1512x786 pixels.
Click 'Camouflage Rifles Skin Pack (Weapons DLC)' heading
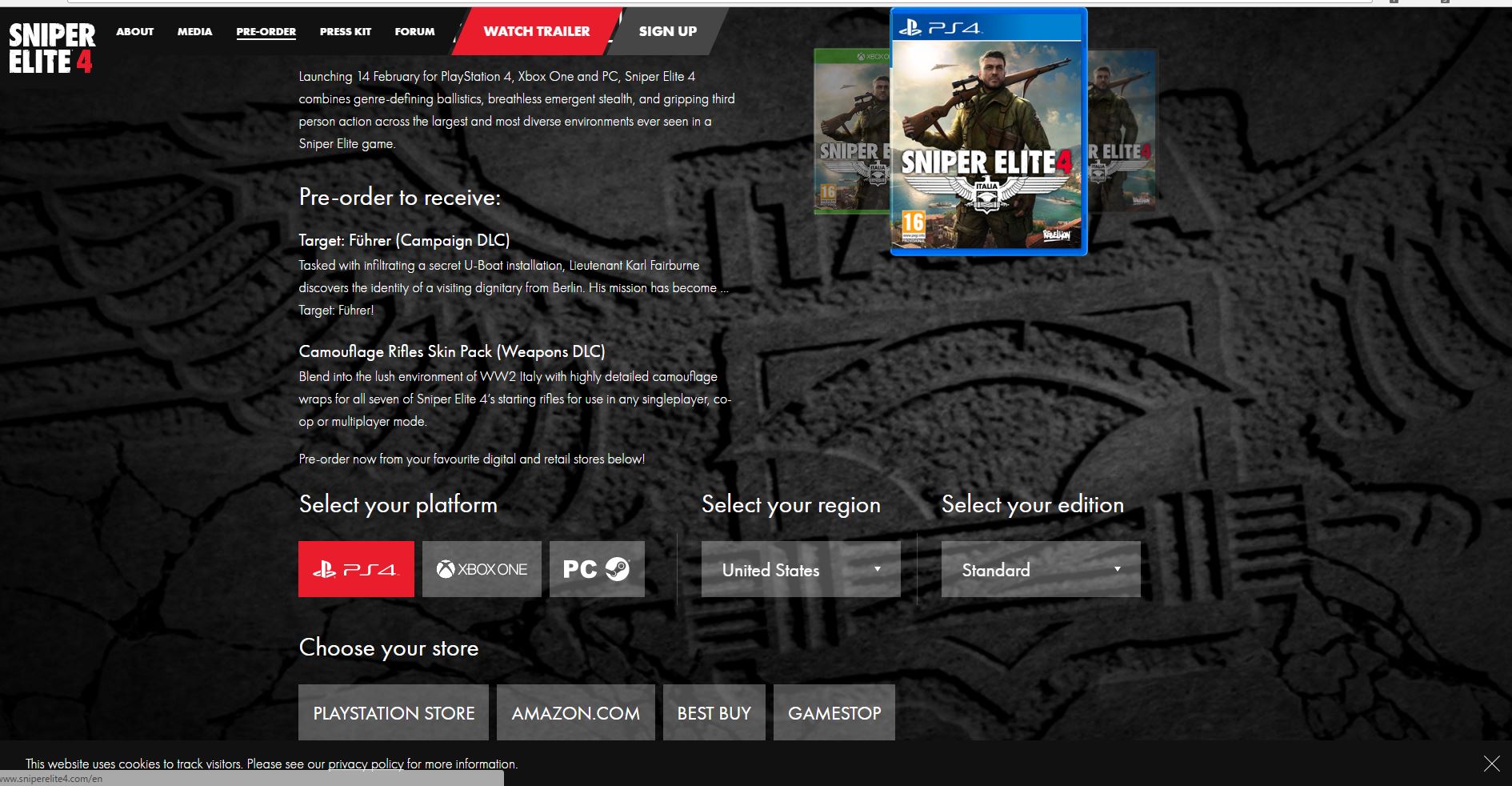(x=452, y=351)
